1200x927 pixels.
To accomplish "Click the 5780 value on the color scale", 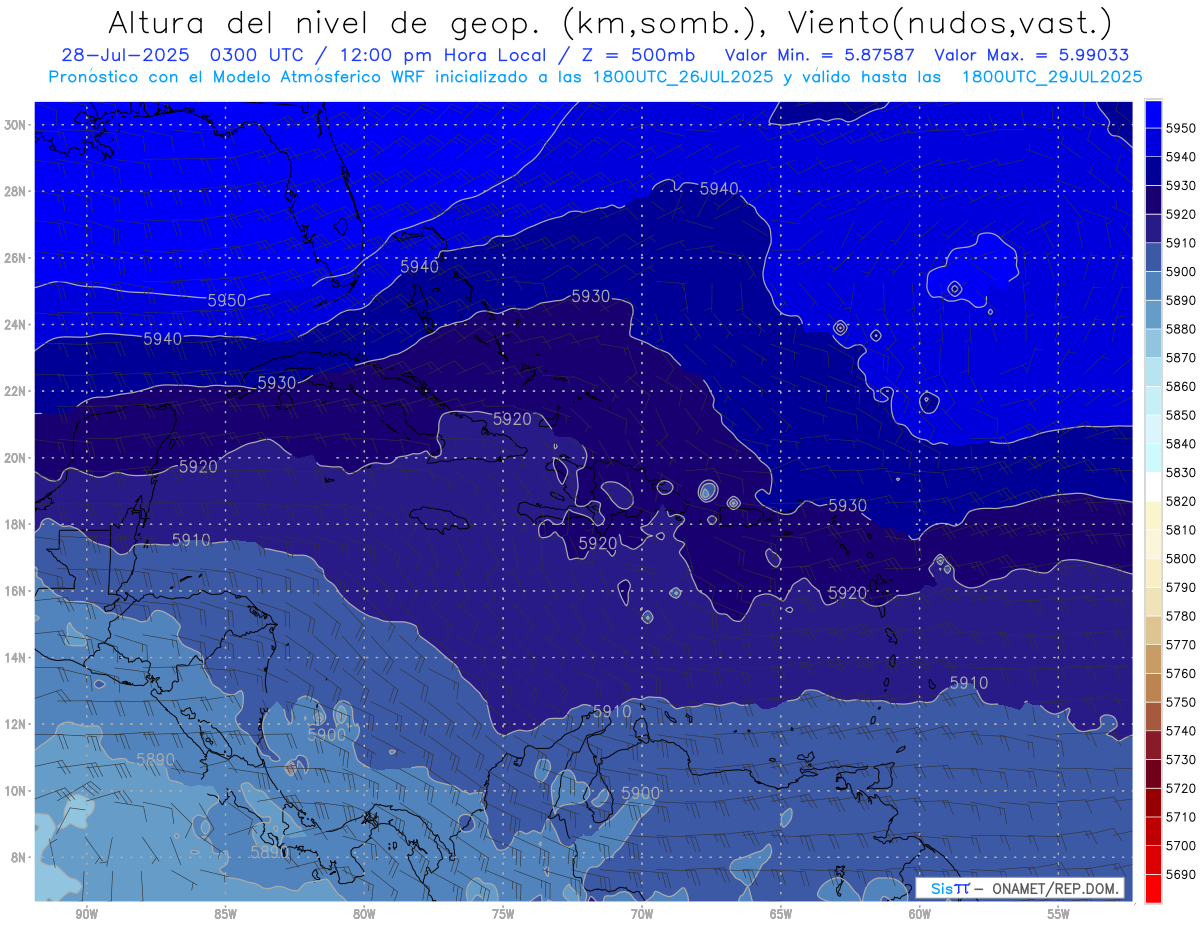I will click(1181, 616).
